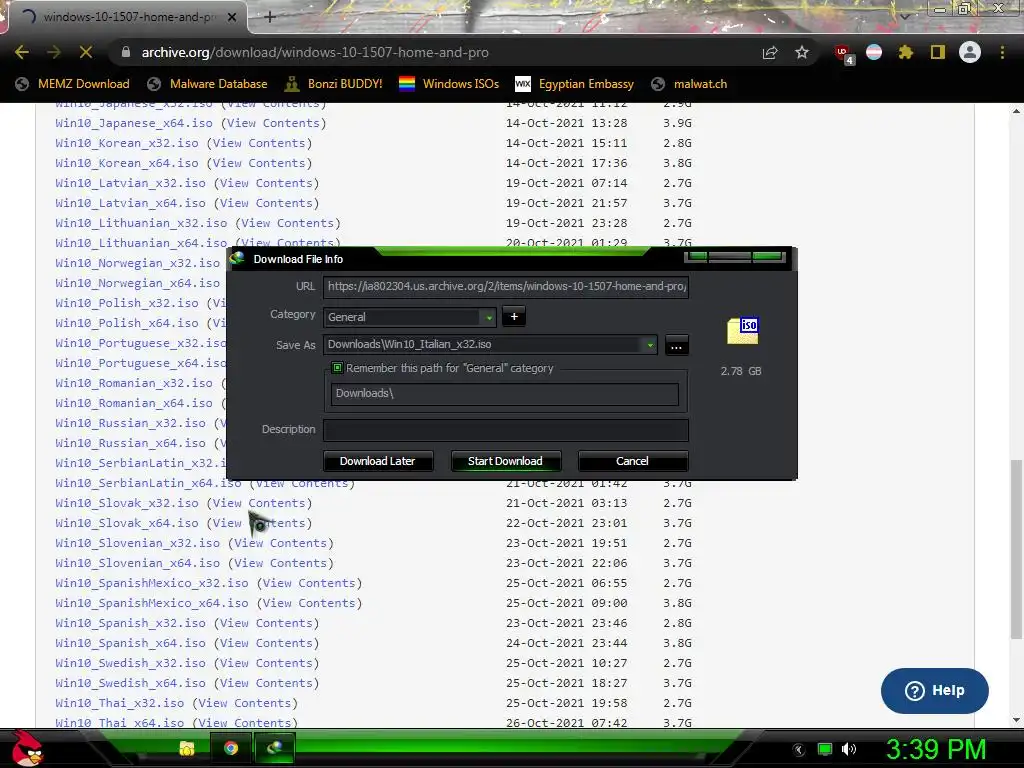Viewport: 1024px width, 768px height.
Task: Open Win10_Korean_x32.iso link
Action: (x=127, y=143)
